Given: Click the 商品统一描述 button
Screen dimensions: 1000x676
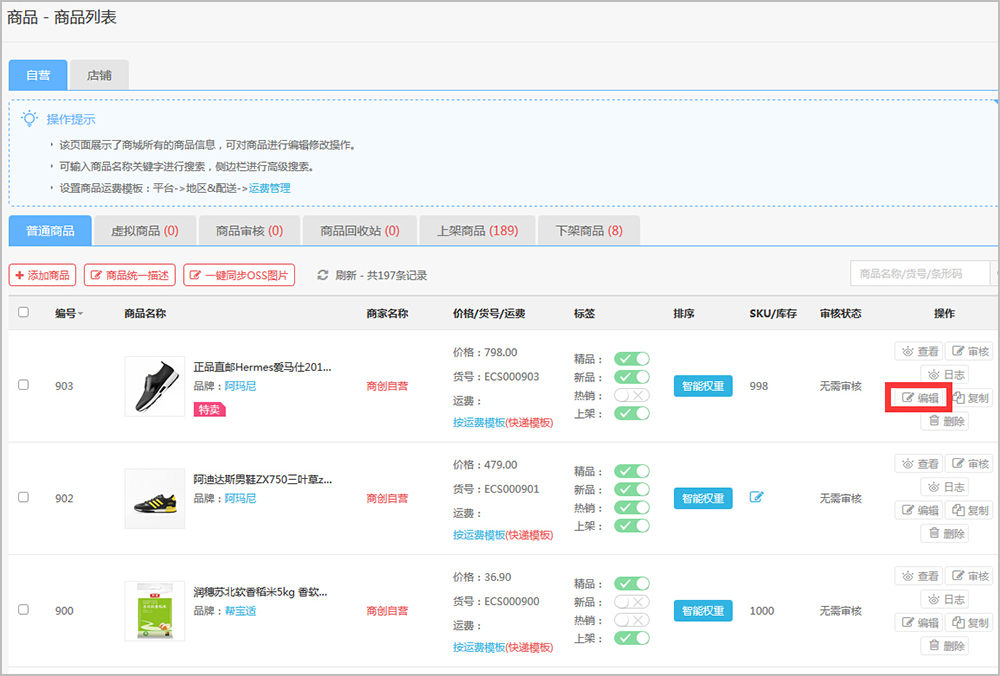Looking at the screenshot, I should 129,275.
